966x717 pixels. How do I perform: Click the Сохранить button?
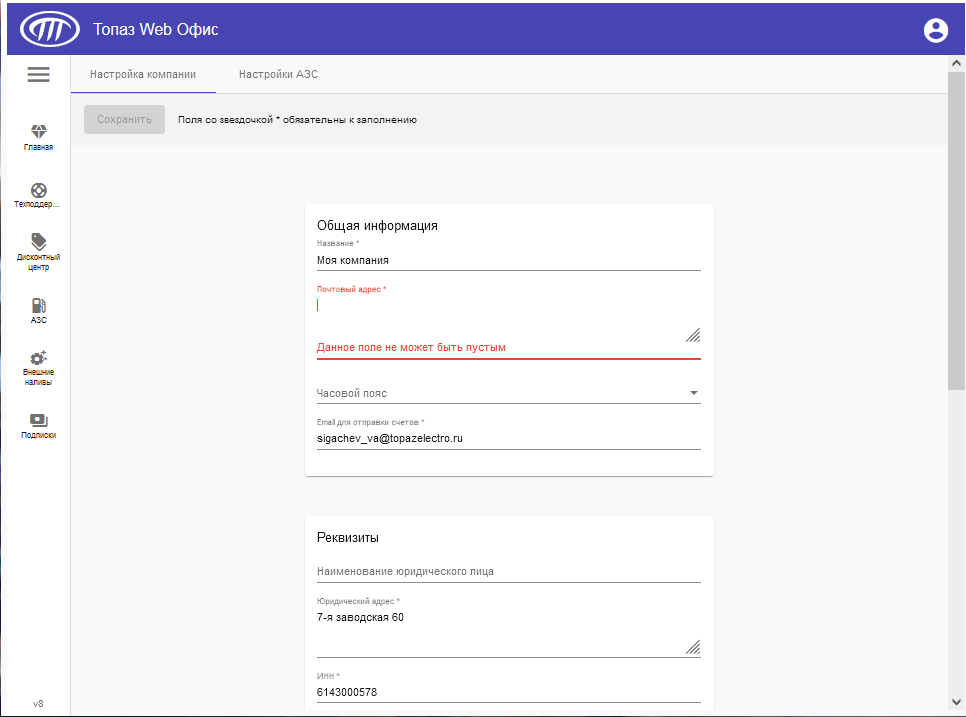pos(124,120)
